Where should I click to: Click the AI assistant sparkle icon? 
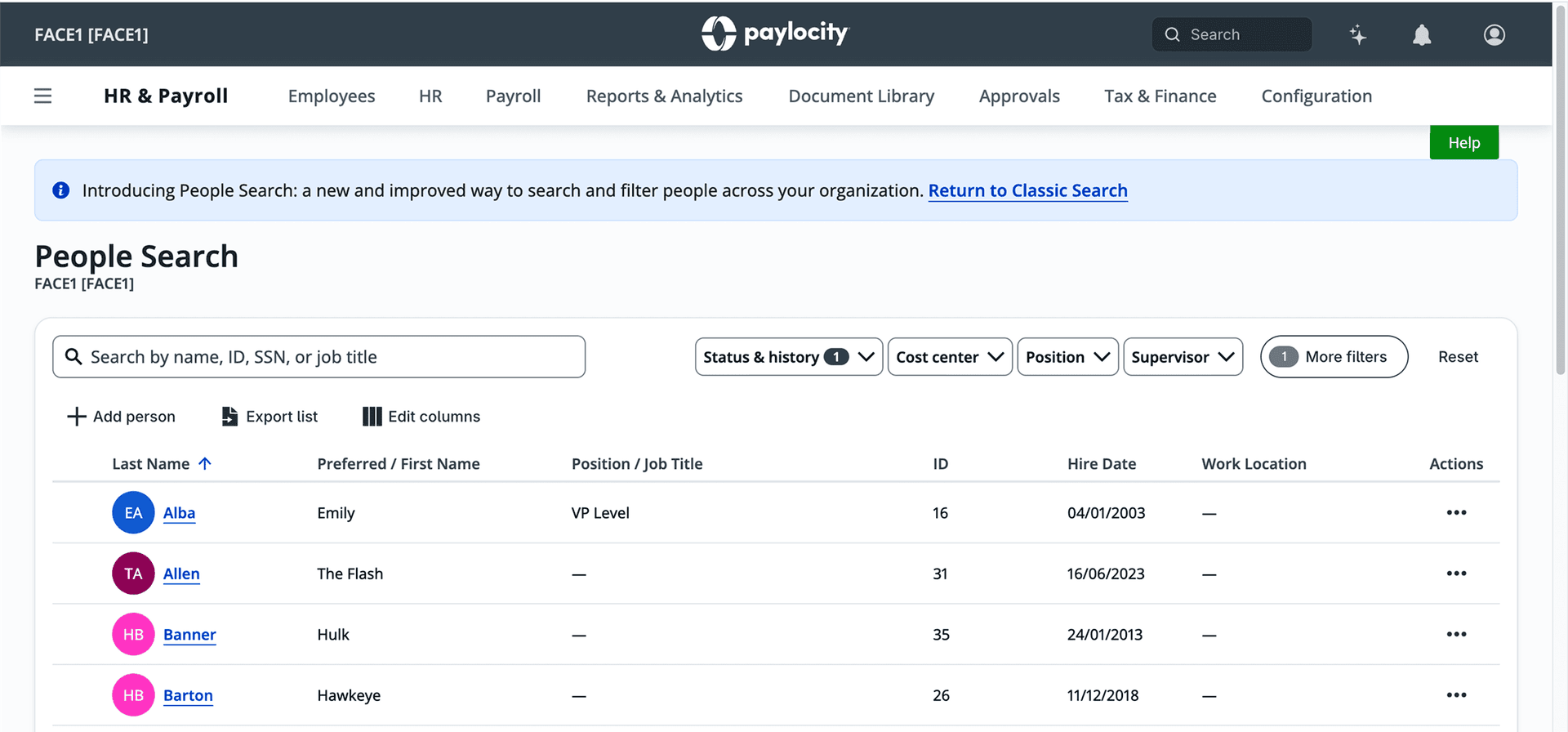click(x=1357, y=35)
